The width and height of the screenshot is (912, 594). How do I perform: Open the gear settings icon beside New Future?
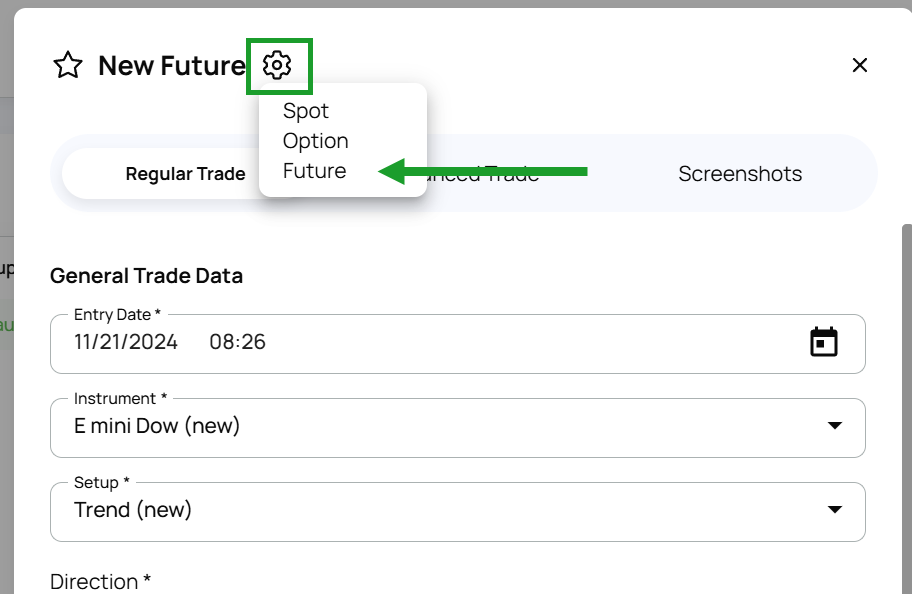[x=277, y=65]
